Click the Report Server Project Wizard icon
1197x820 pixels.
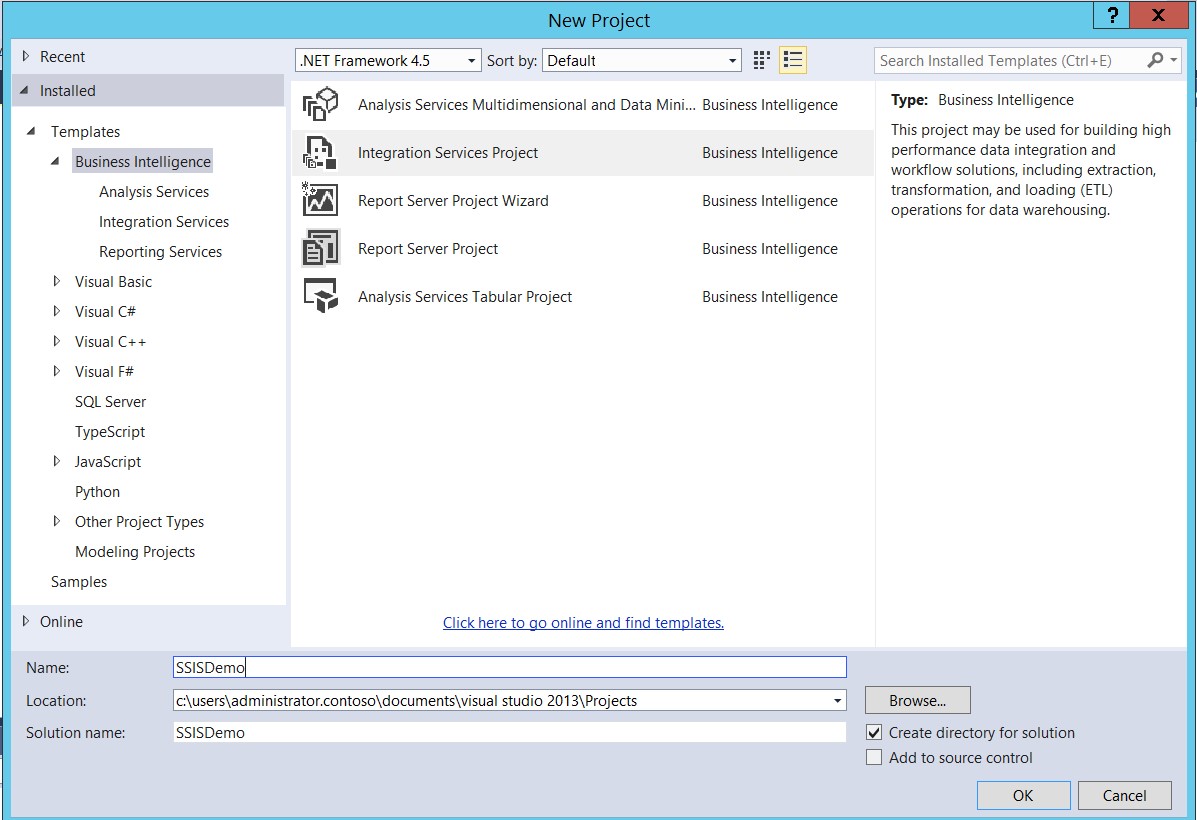[321, 201]
